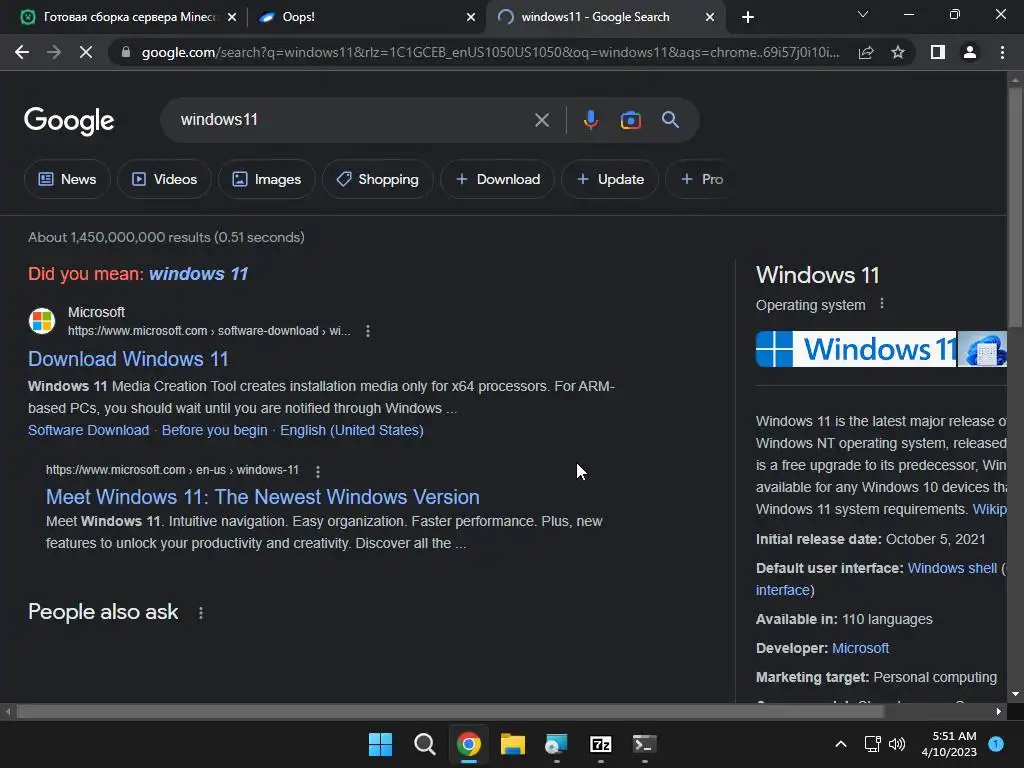This screenshot has height=768, width=1024.
Task: Click the vertical scrollbar thumb
Action: [x=1015, y=207]
